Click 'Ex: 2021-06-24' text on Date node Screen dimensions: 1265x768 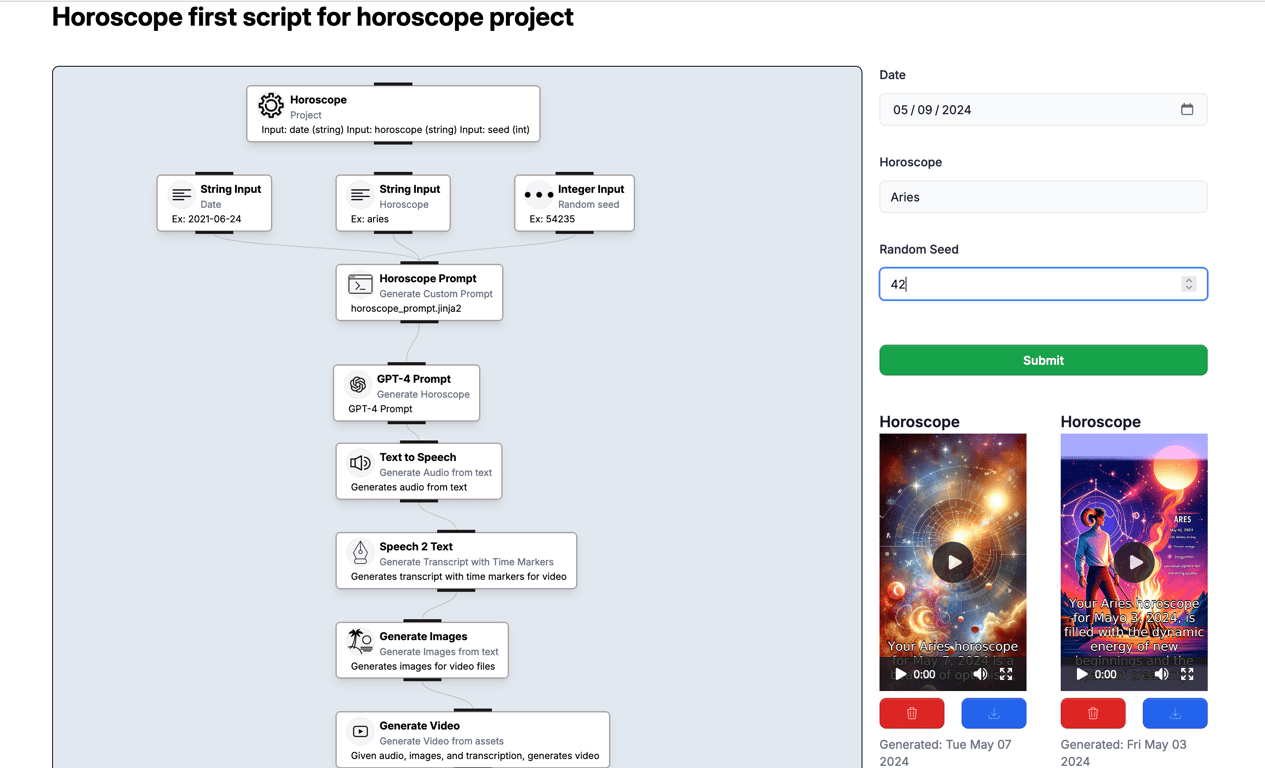pyautogui.click(x=206, y=219)
